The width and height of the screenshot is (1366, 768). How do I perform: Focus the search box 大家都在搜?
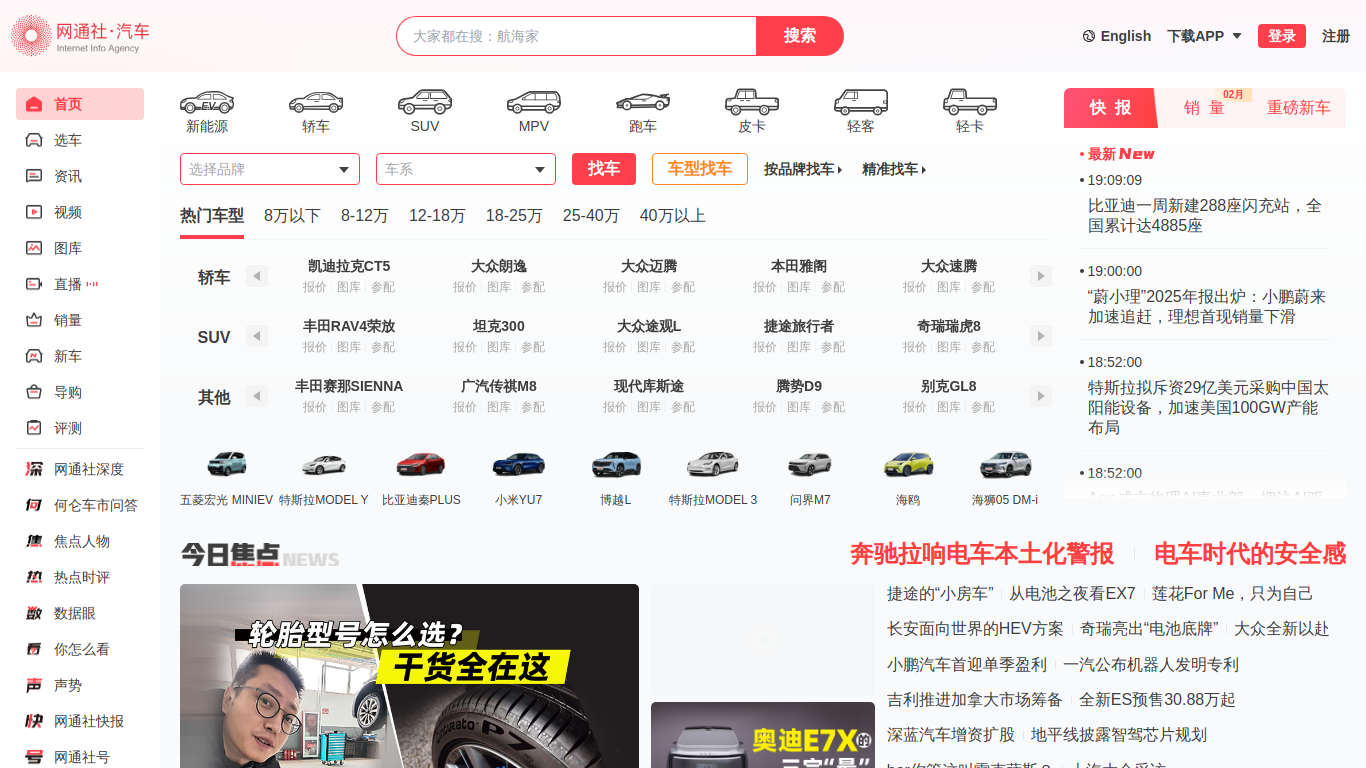tap(576, 36)
